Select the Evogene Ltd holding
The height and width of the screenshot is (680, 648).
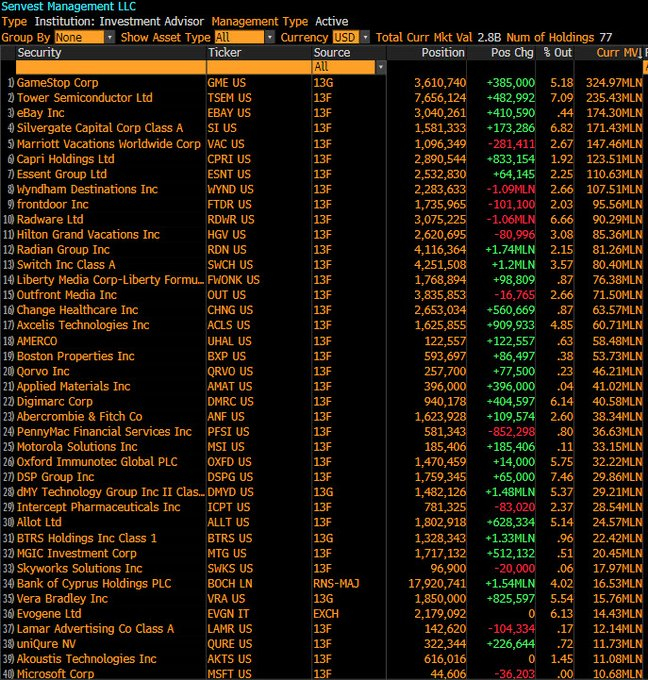tap(49, 614)
